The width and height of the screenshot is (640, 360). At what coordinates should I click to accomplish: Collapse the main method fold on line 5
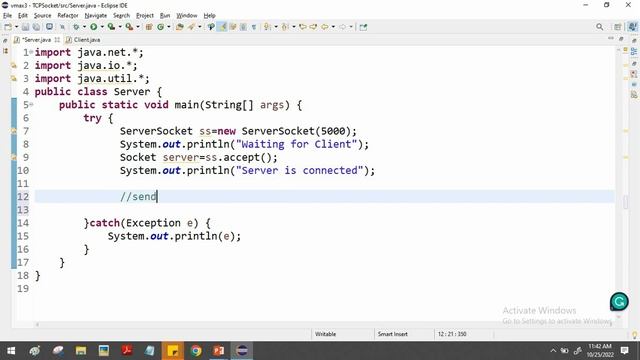[x=31, y=105]
